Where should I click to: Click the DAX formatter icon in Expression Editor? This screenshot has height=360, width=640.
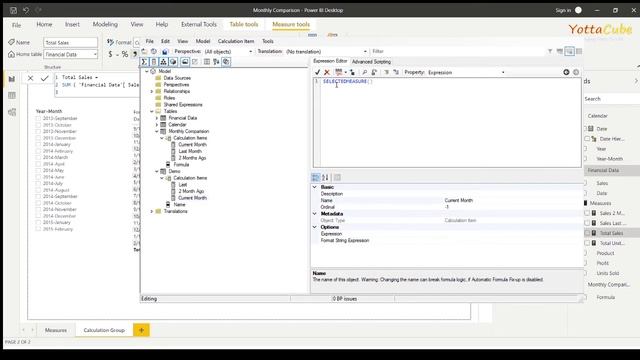pos(338,72)
